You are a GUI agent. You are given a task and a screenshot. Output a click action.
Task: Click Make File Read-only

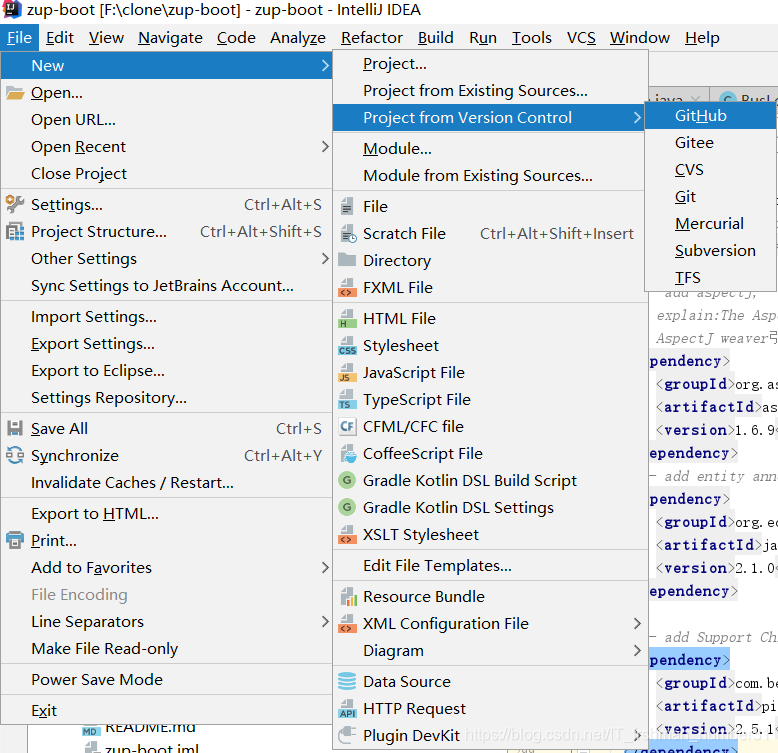coord(166,648)
